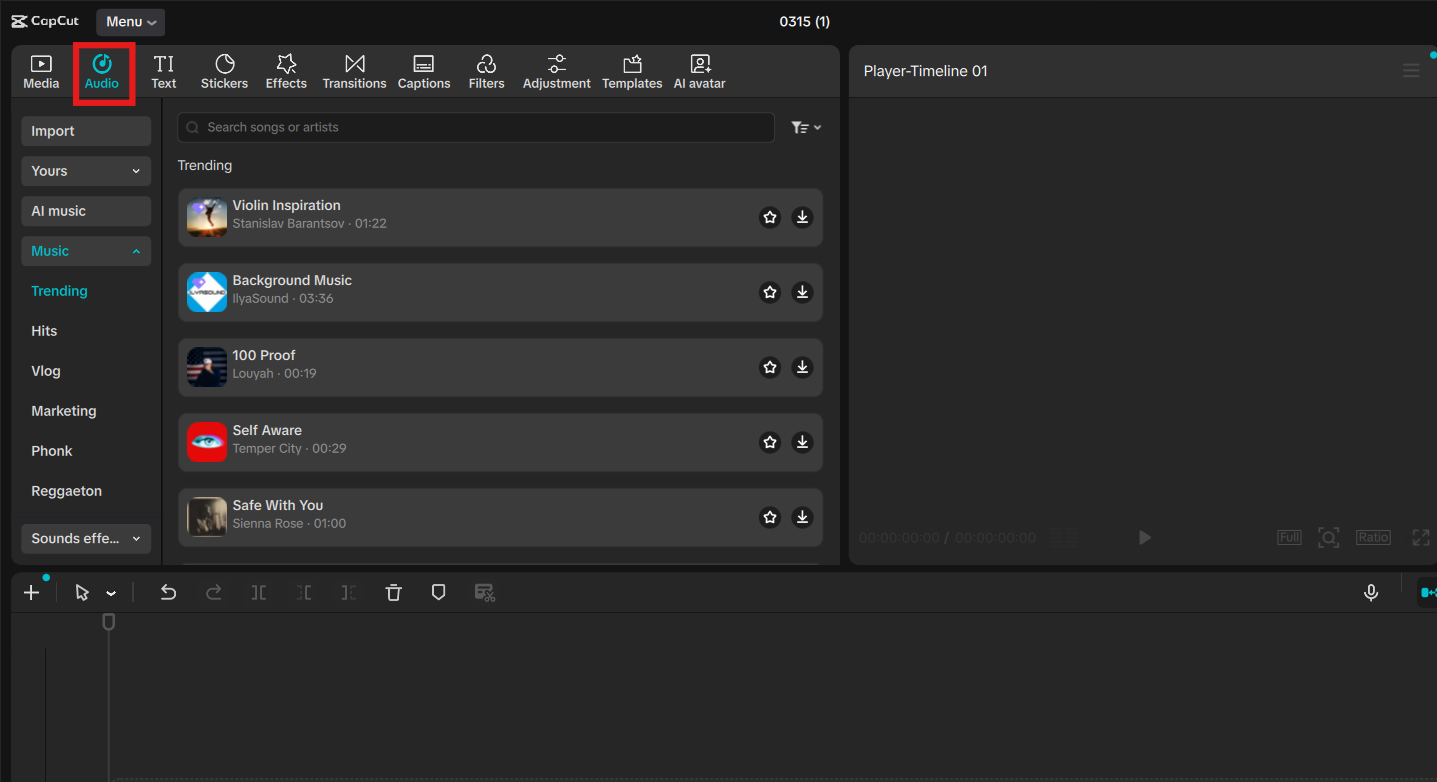This screenshot has height=782, width=1437.
Task: Click the Delete right trim icon
Action: (x=348, y=593)
